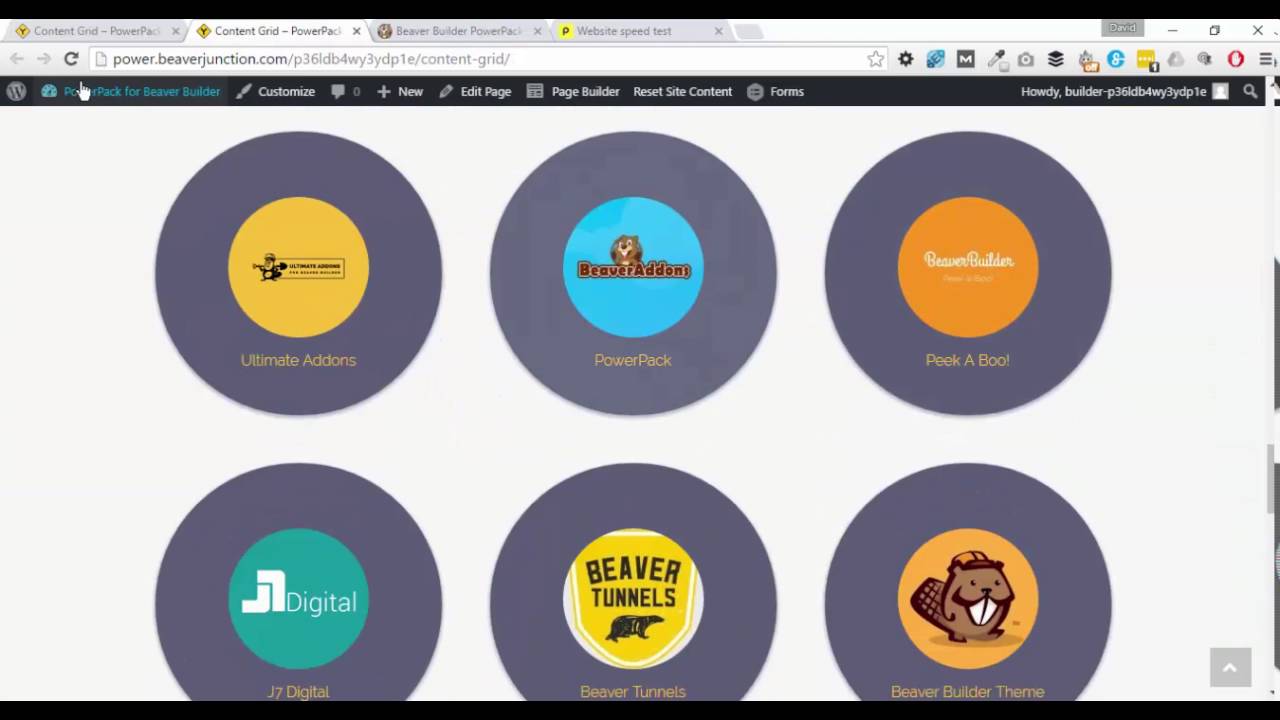Click the blue globe extension icon
1280x720 pixels.
(935, 59)
